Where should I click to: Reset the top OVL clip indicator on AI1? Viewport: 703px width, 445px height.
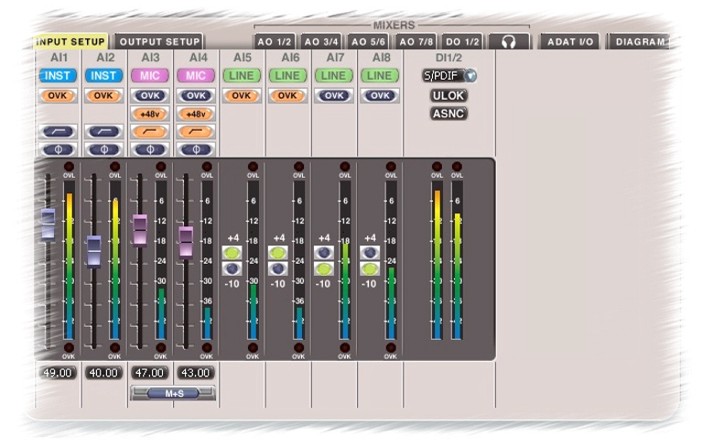tap(69, 166)
